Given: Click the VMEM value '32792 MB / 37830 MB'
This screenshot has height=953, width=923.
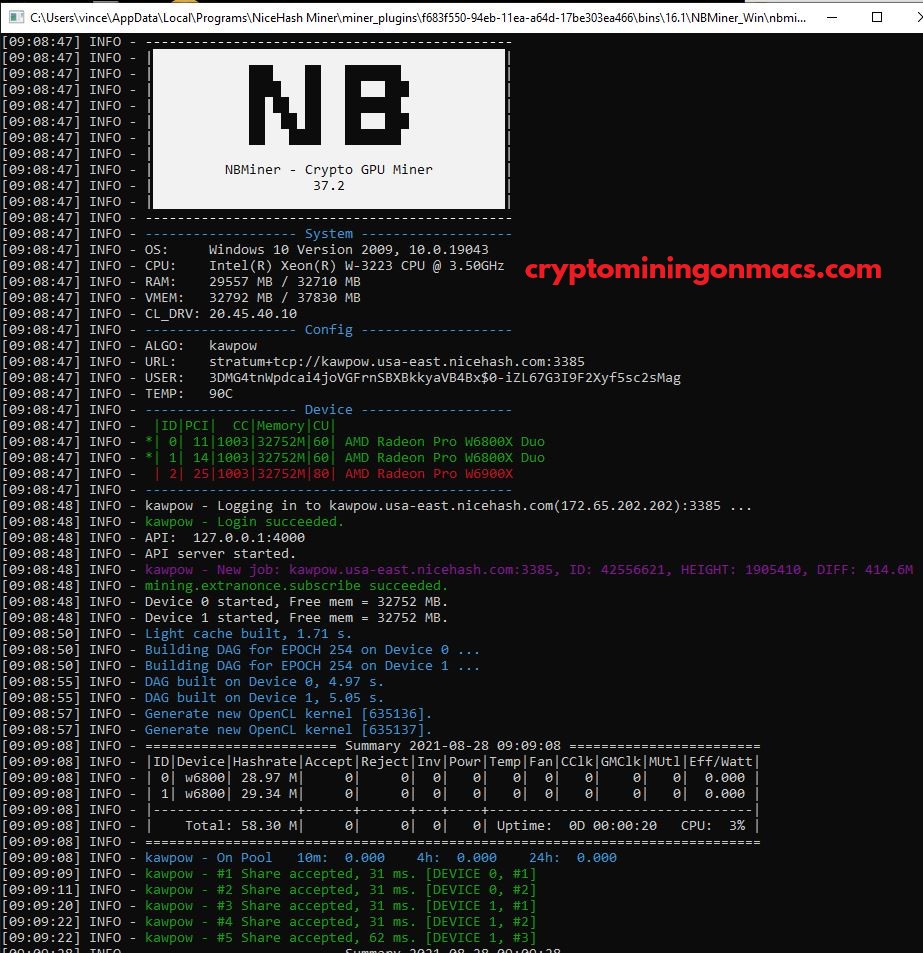Looking at the screenshot, I should click(x=285, y=297).
